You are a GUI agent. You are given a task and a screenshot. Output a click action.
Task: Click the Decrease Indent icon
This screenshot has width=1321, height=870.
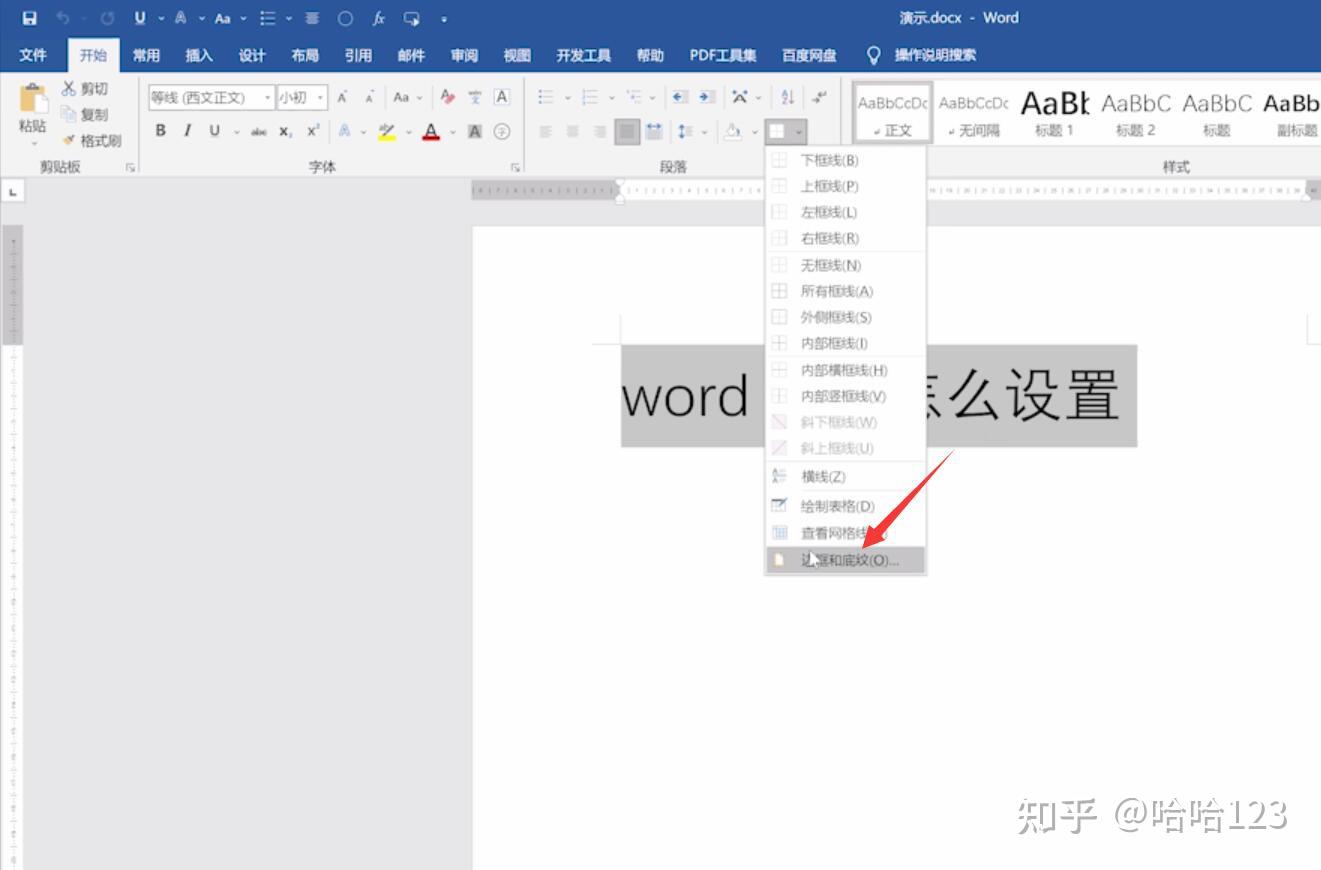(x=680, y=97)
